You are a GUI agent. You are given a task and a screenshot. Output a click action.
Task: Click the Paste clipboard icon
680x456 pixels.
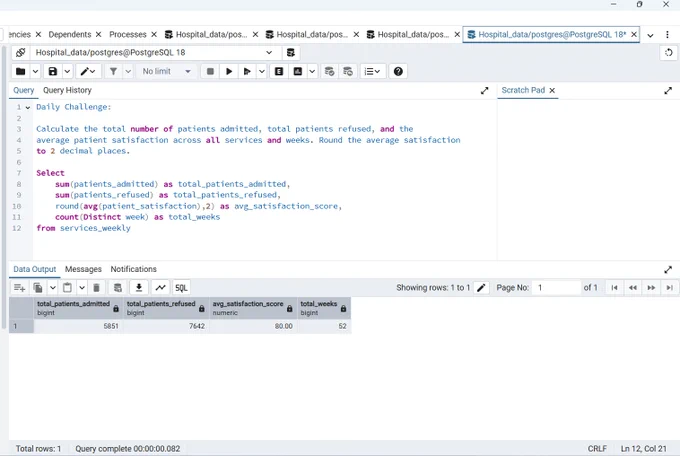coord(67,288)
